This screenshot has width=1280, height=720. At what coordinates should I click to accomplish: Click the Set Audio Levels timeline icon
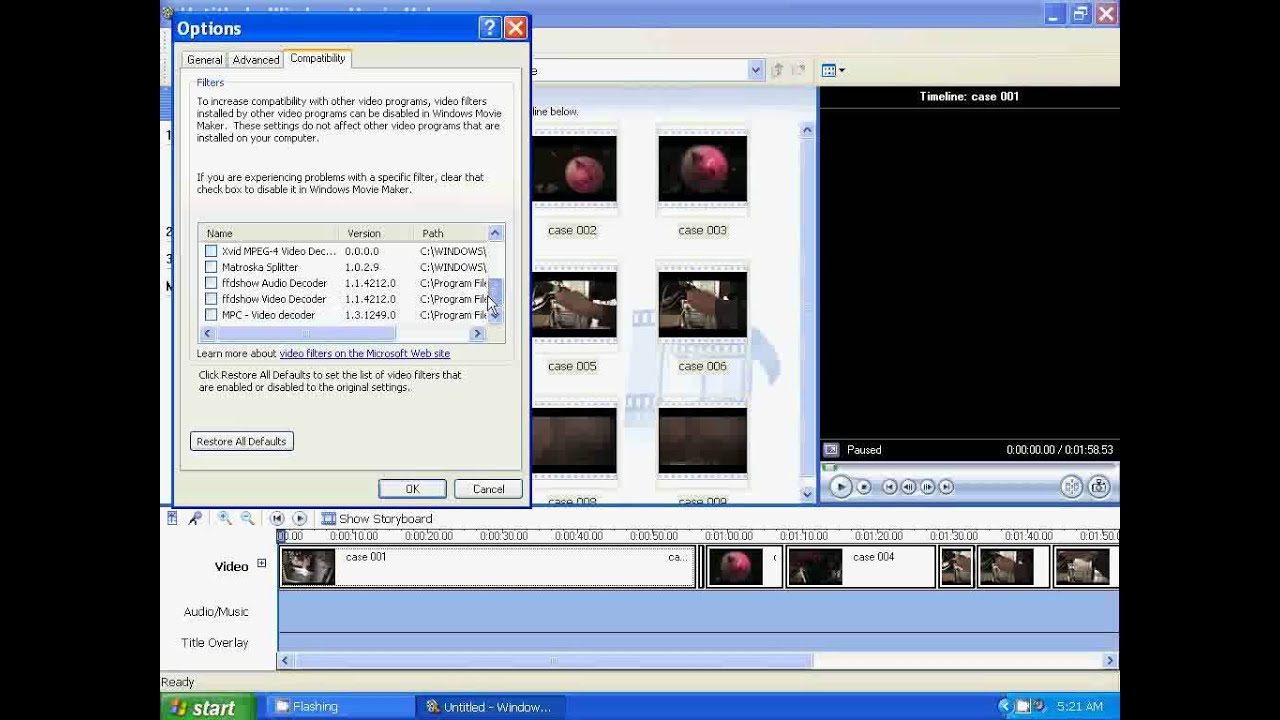click(x=172, y=518)
